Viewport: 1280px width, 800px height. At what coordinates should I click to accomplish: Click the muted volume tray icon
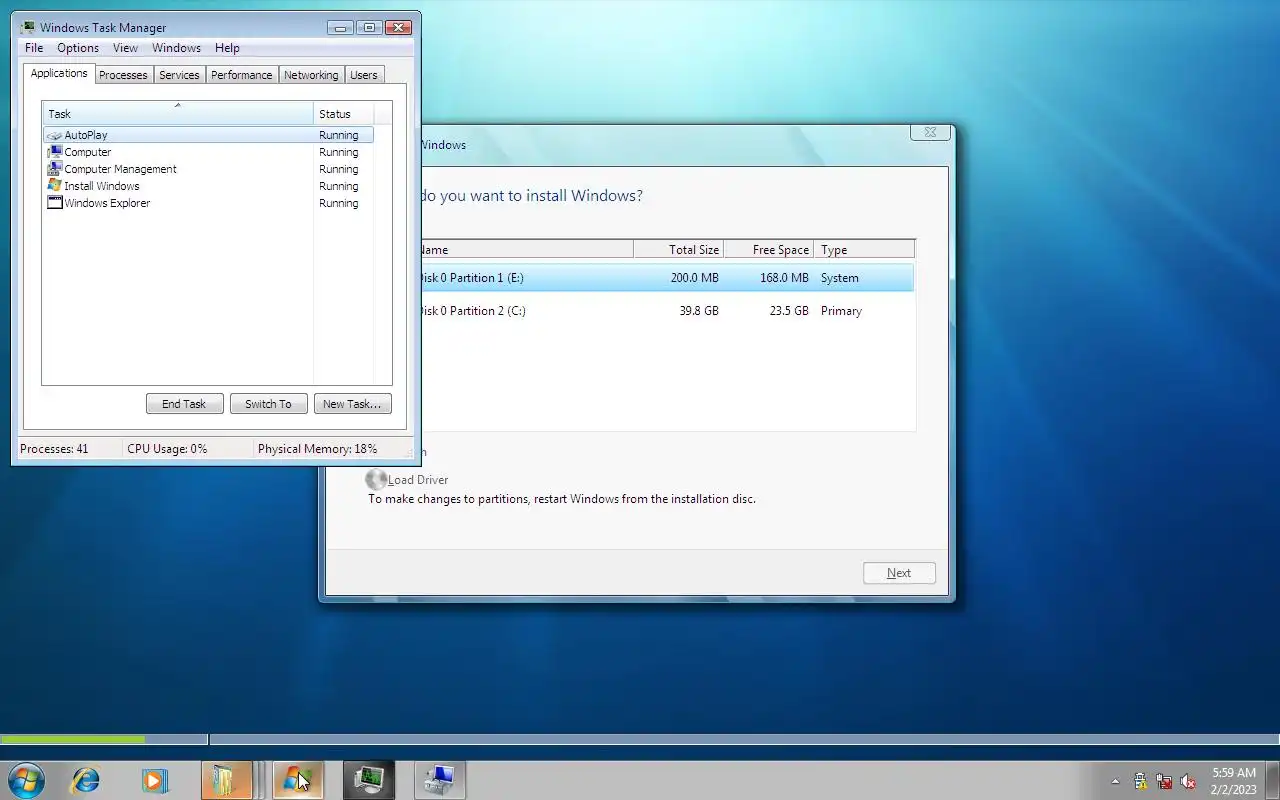[x=1188, y=781]
